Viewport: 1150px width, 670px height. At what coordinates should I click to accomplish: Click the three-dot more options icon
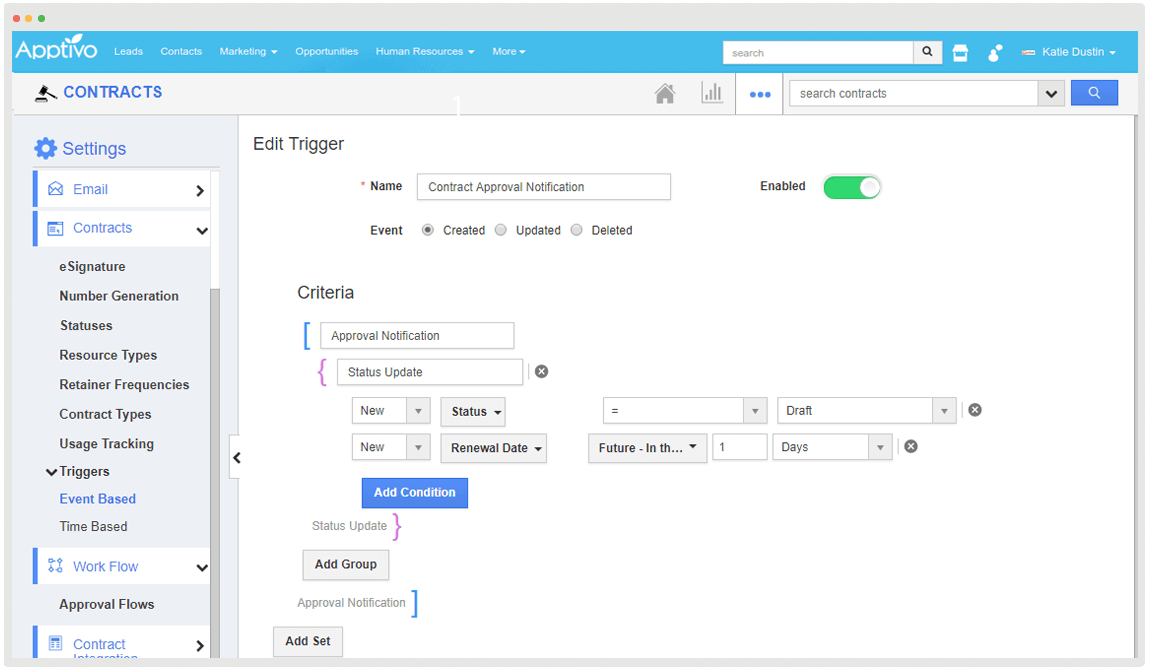760,94
